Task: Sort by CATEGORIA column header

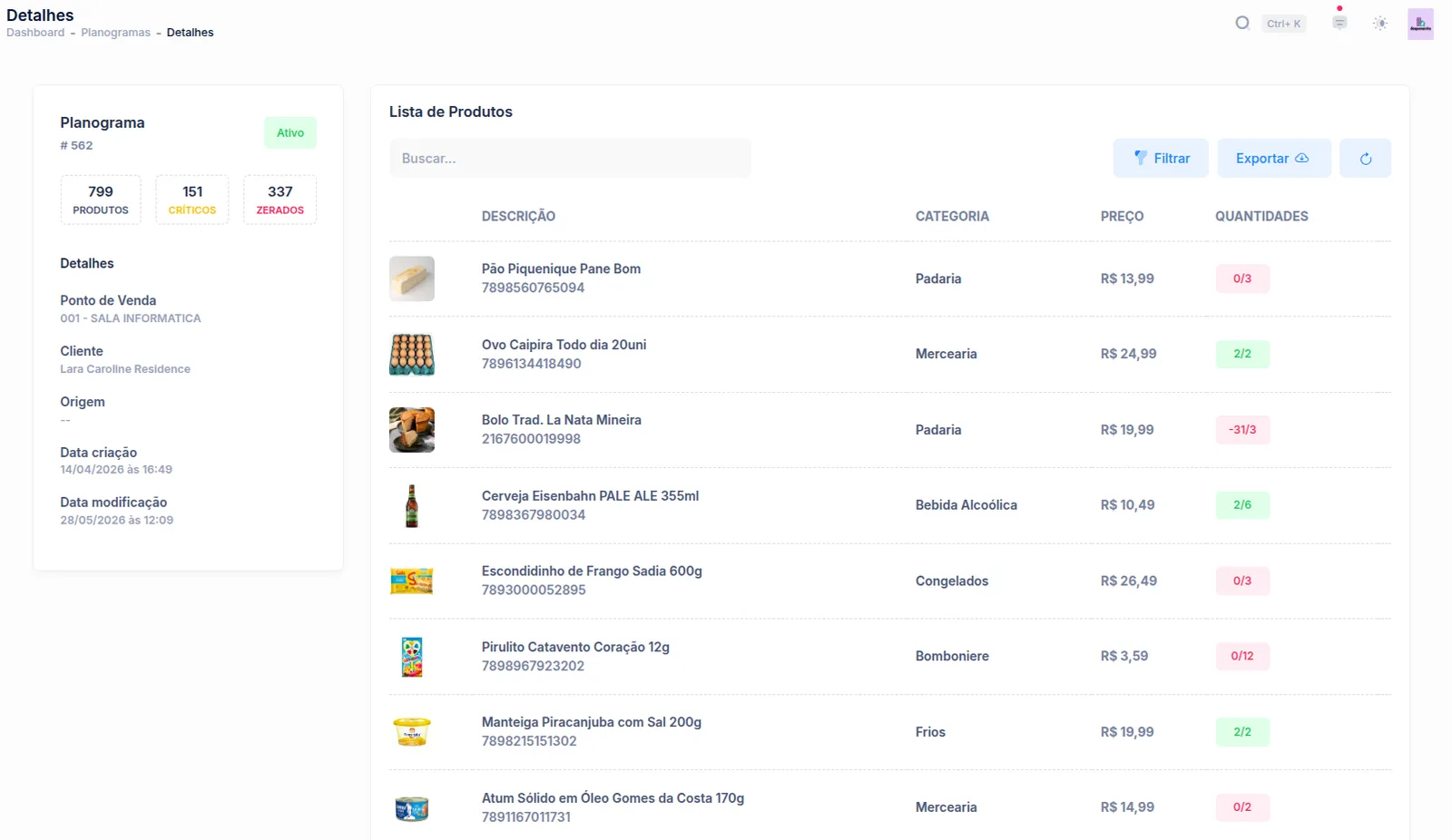Action: (x=952, y=217)
